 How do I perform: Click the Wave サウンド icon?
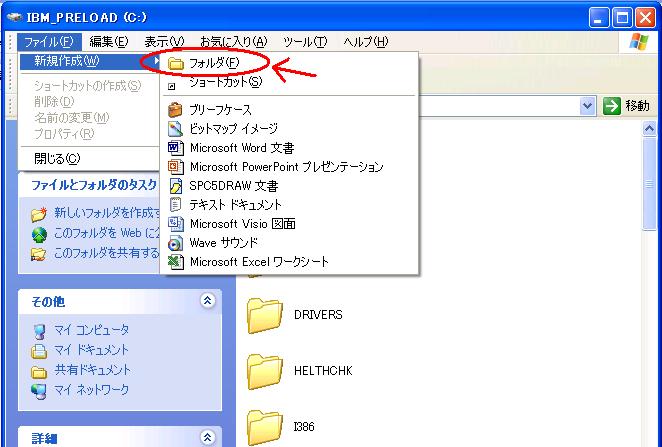tap(175, 243)
